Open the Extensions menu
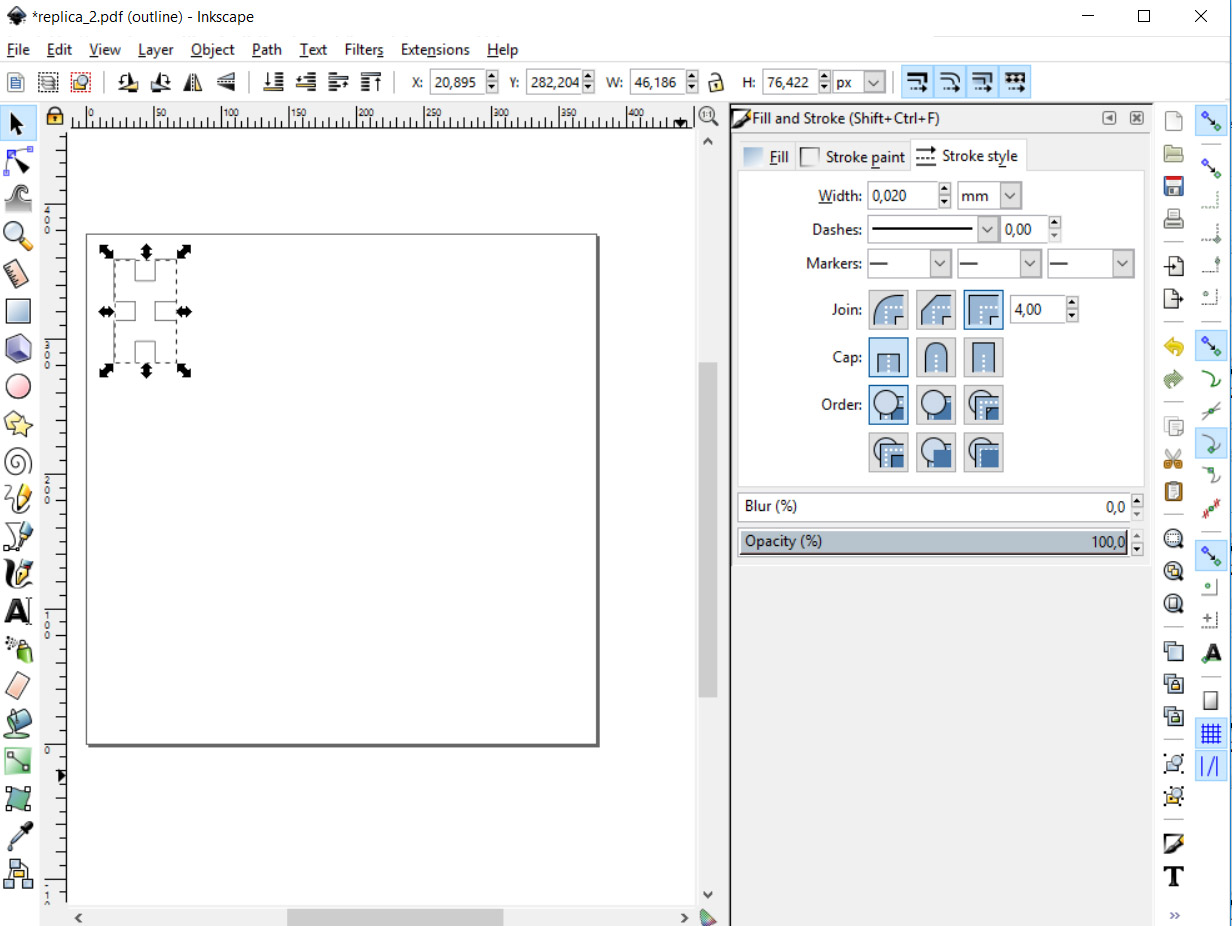The image size is (1232, 926). click(x=435, y=49)
